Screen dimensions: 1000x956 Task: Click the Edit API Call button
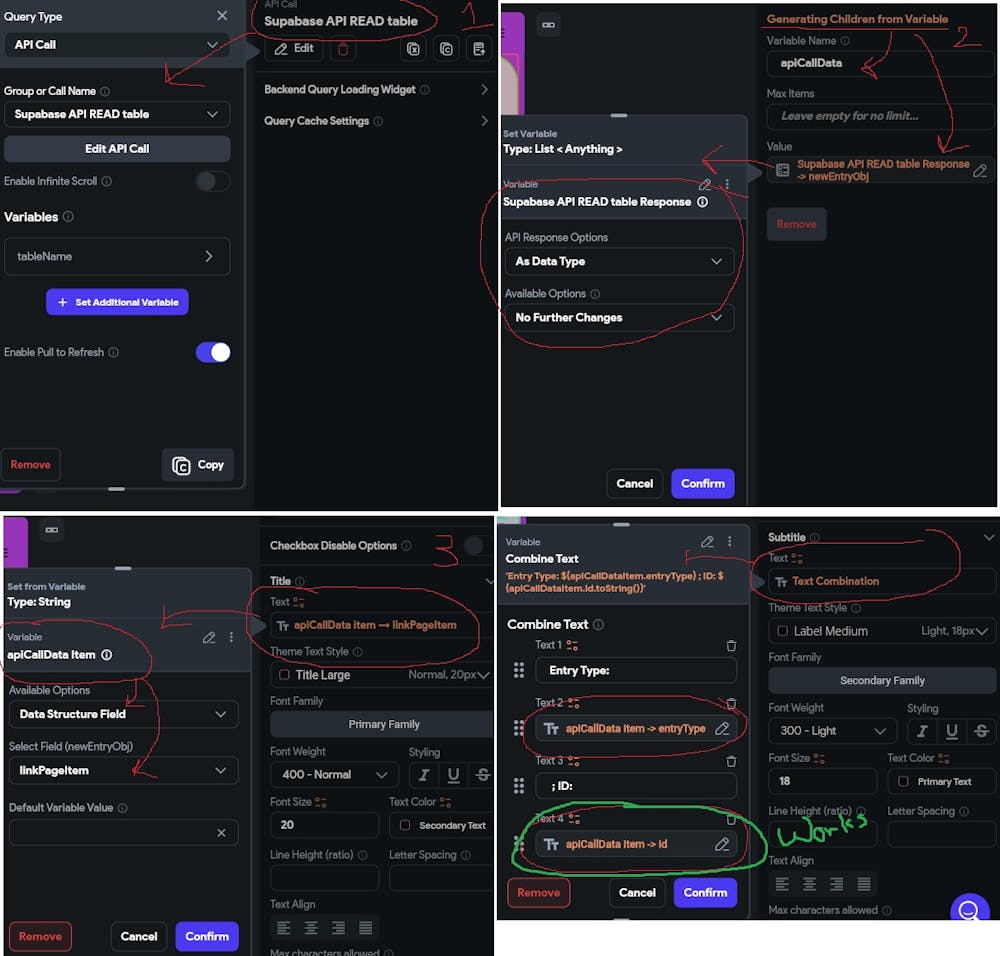[x=117, y=149]
